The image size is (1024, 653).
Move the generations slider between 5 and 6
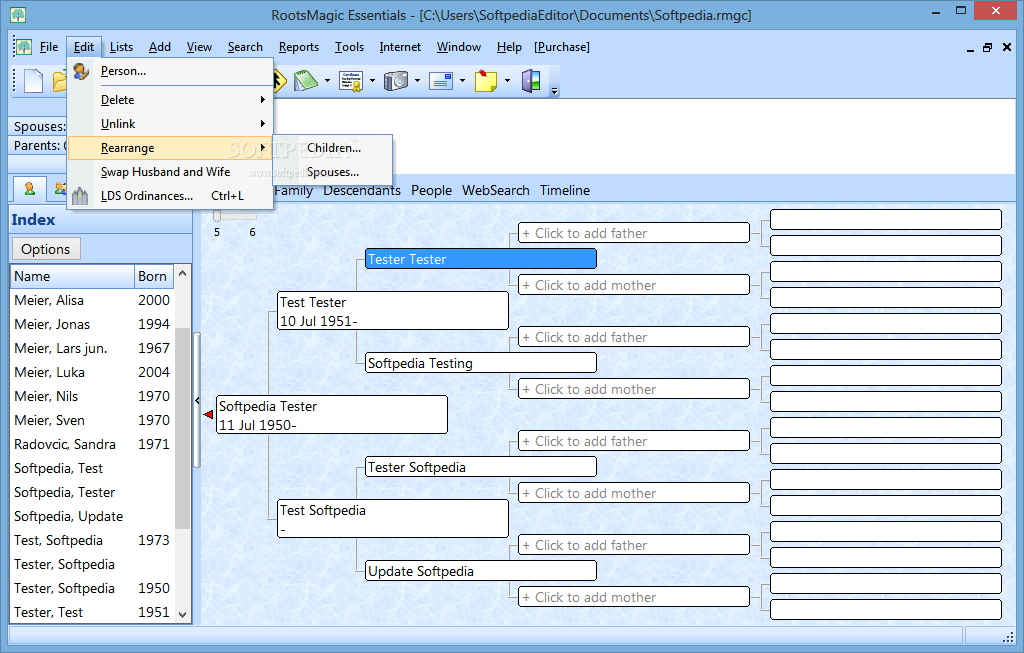217,216
